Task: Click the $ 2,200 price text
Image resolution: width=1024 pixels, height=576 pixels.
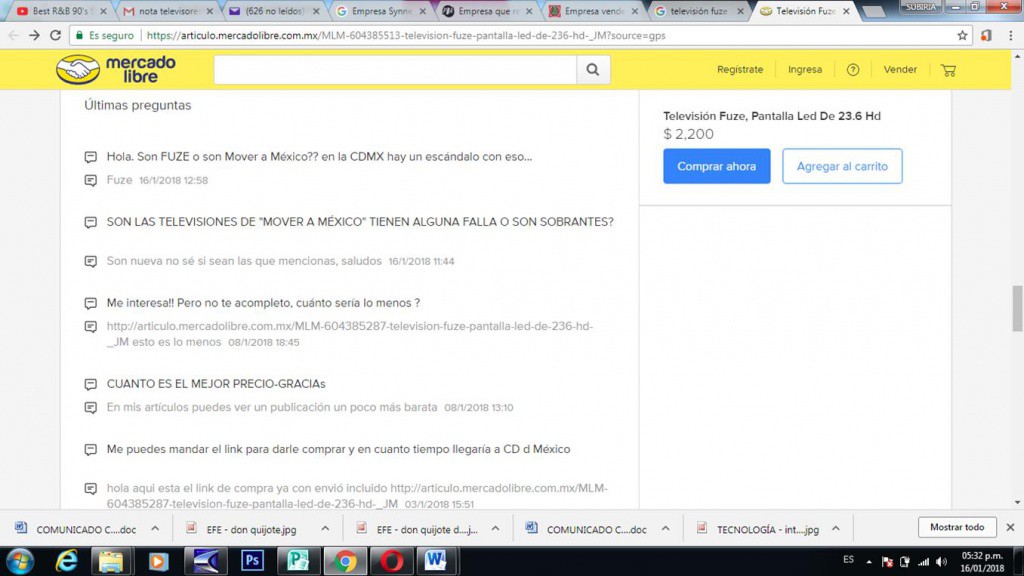Action: click(688, 134)
